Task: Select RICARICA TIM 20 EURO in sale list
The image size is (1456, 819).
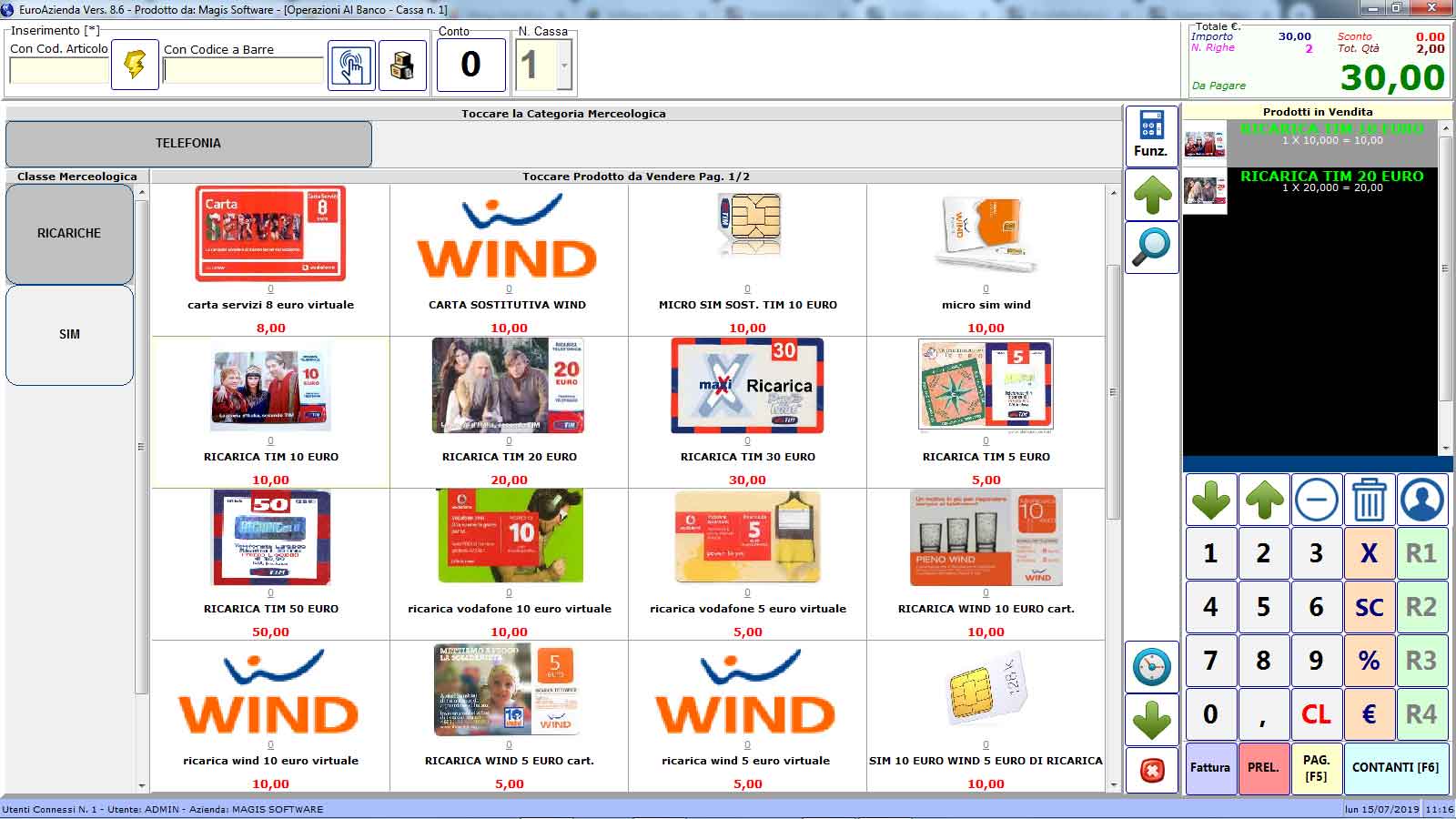Action: click(1310, 191)
